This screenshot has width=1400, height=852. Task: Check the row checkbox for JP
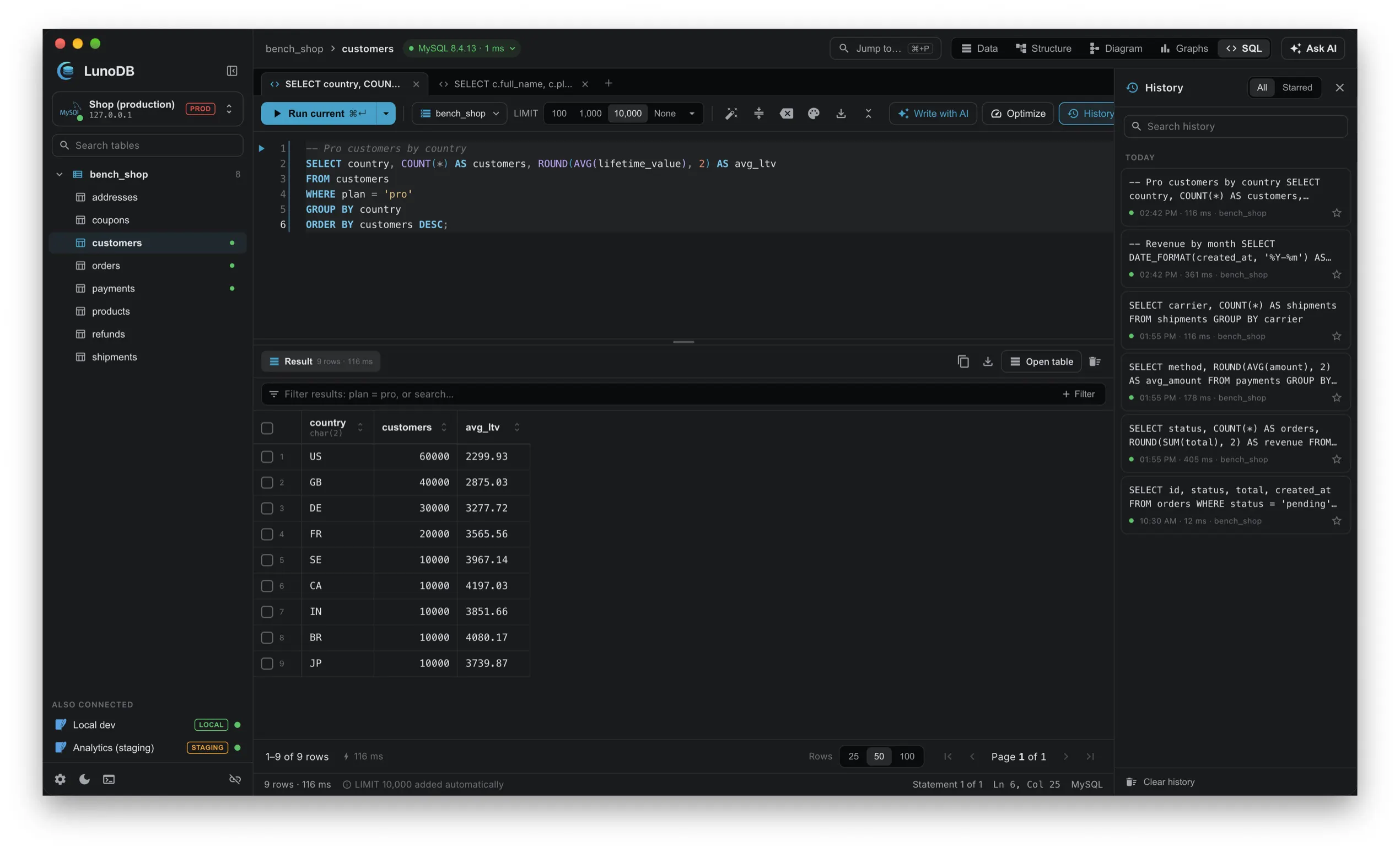point(267,664)
